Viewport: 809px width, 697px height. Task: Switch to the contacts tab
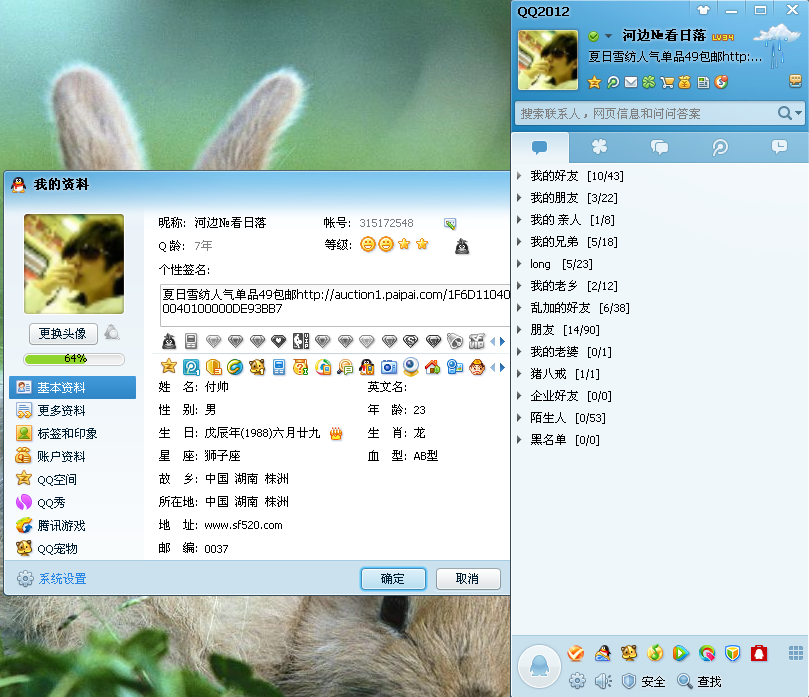pos(540,148)
